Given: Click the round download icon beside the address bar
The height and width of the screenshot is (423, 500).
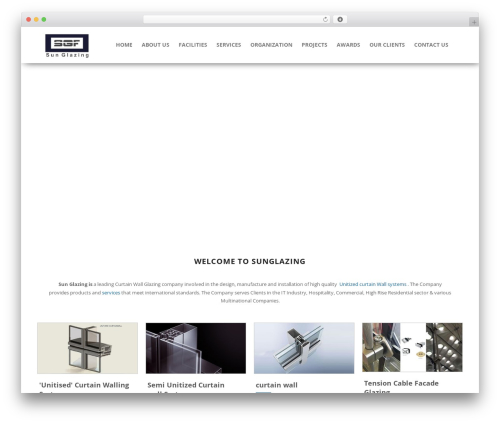Looking at the screenshot, I should (340, 20).
